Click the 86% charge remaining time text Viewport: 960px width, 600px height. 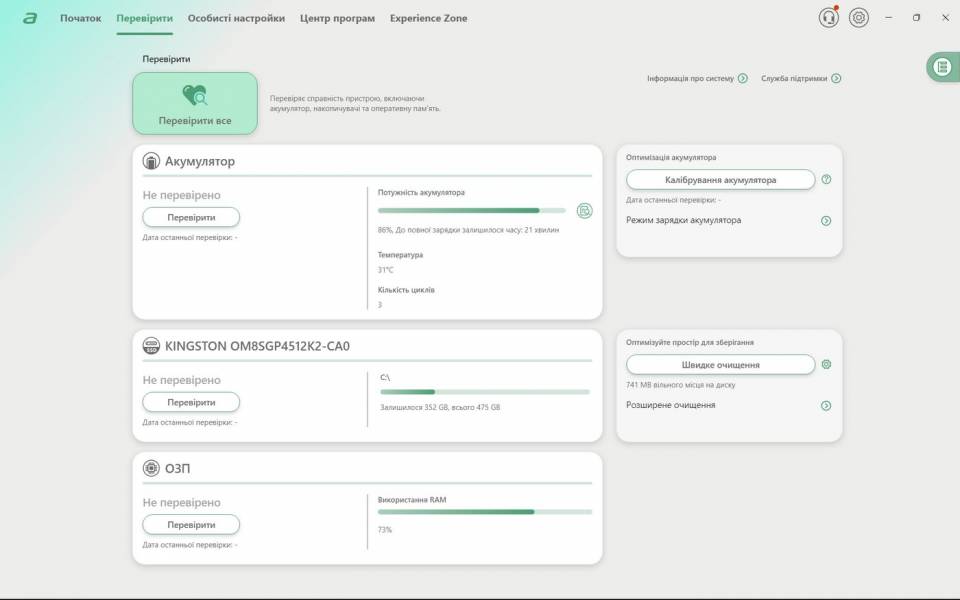click(x=468, y=230)
